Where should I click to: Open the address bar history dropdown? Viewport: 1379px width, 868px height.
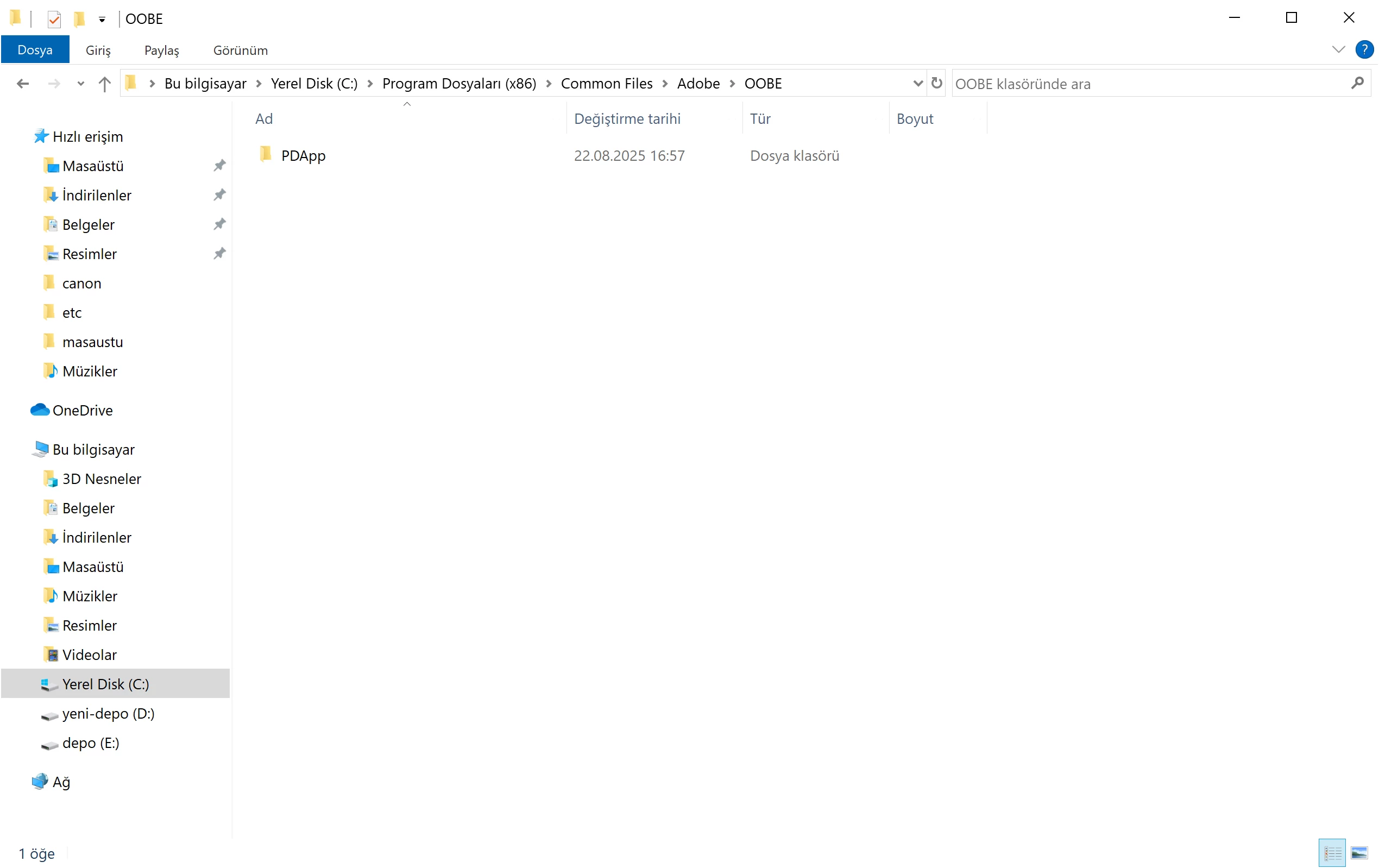[917, 84]
